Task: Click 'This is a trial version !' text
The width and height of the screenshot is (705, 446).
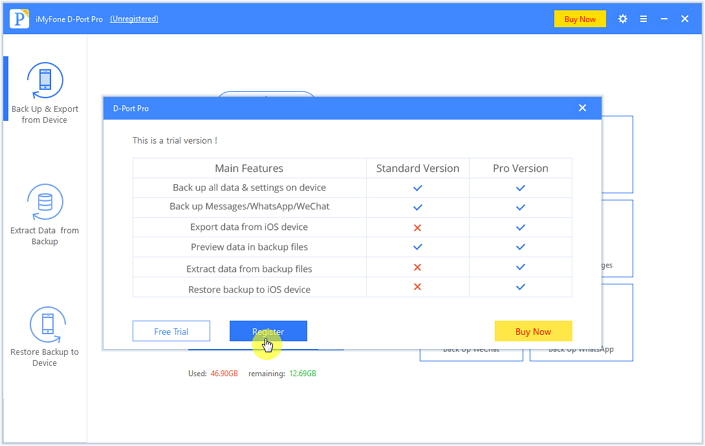Action: click(x=175, y=140)
